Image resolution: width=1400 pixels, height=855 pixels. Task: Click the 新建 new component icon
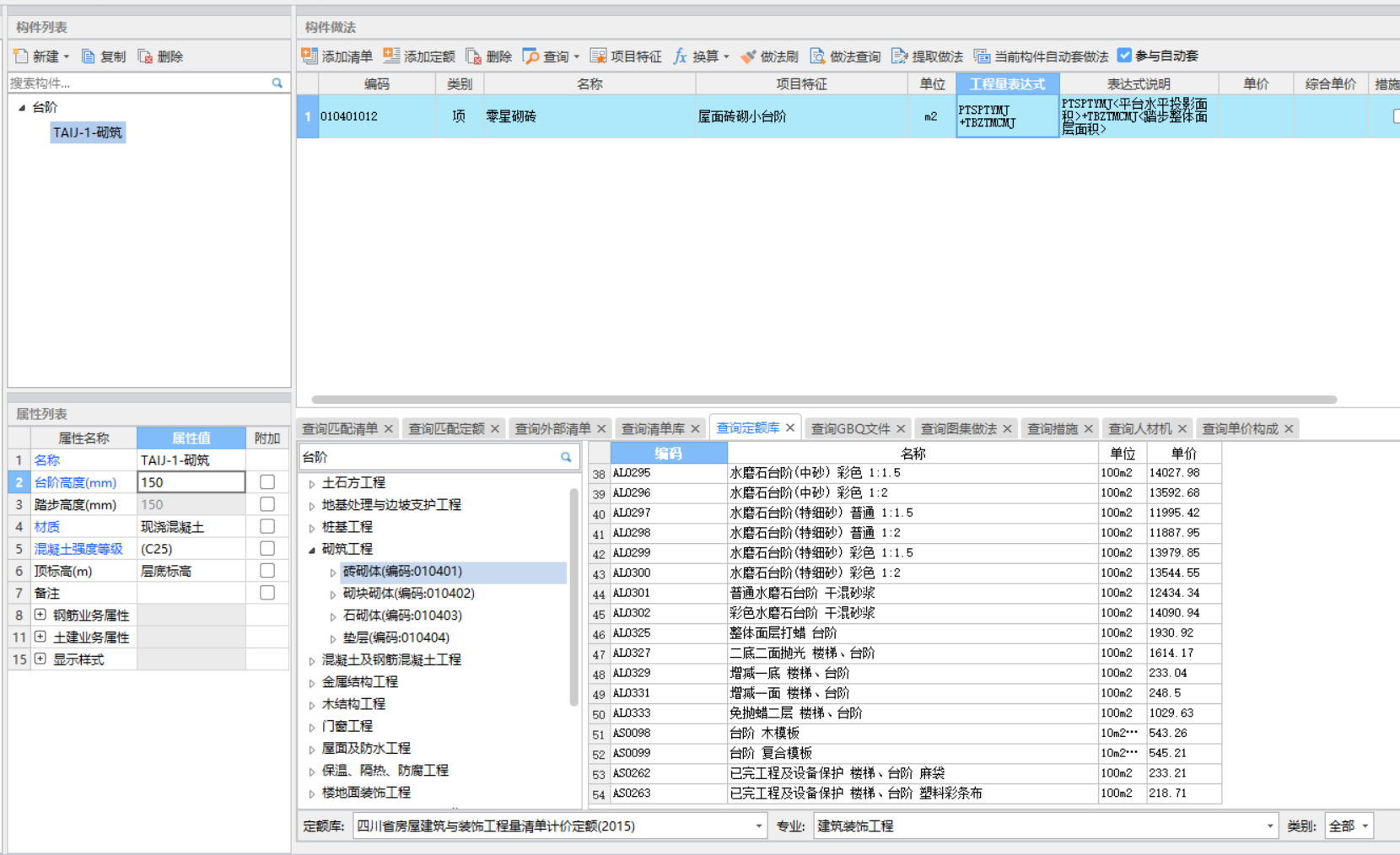21,56
